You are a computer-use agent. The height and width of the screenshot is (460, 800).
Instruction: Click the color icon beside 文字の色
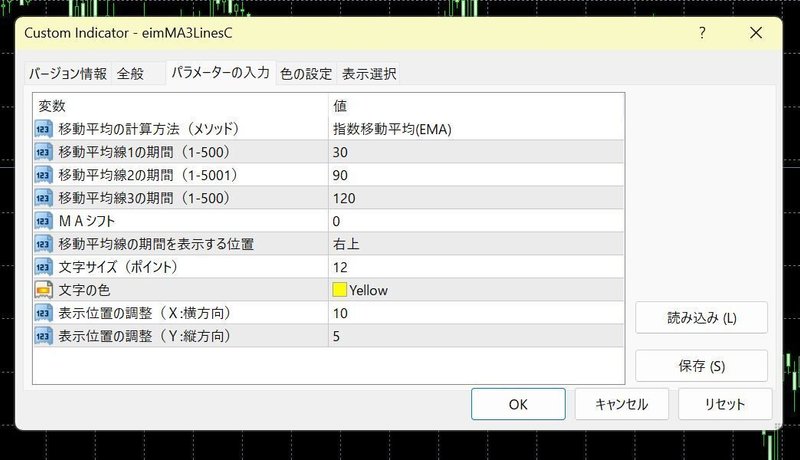tap(43, 290)
